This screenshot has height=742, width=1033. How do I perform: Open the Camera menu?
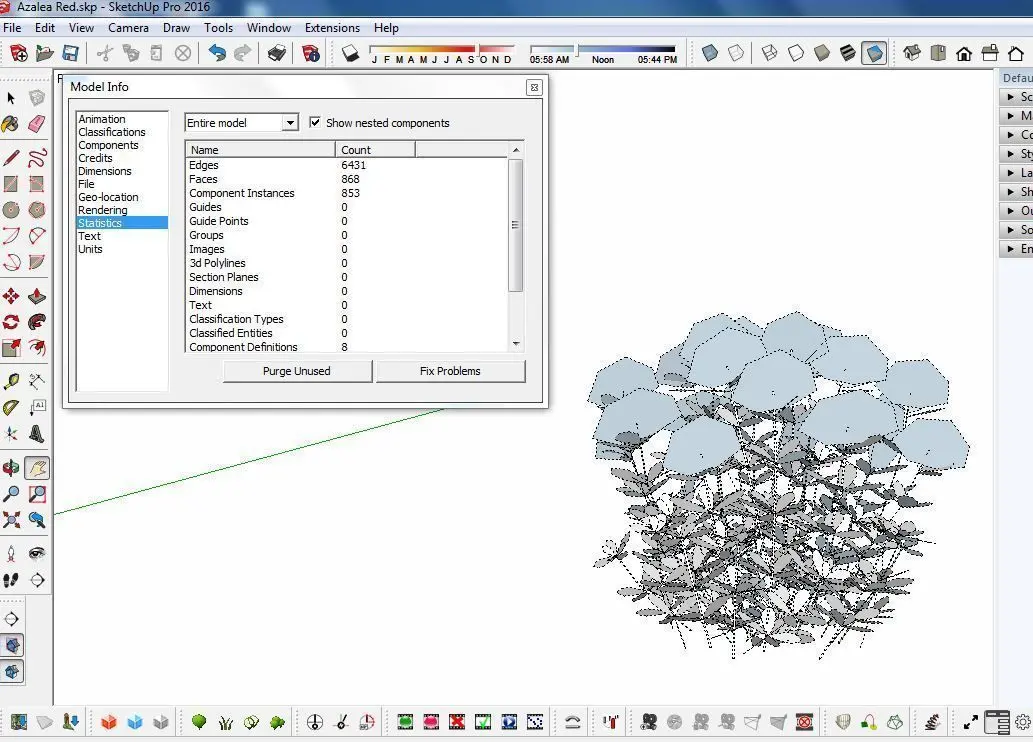click(128, 28)
